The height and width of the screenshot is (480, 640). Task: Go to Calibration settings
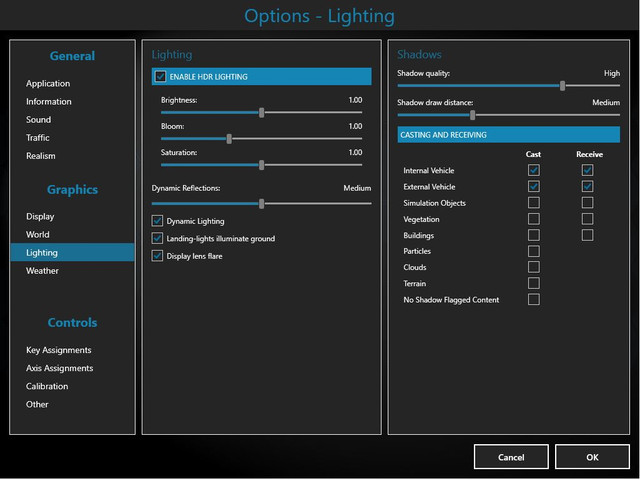47,386
